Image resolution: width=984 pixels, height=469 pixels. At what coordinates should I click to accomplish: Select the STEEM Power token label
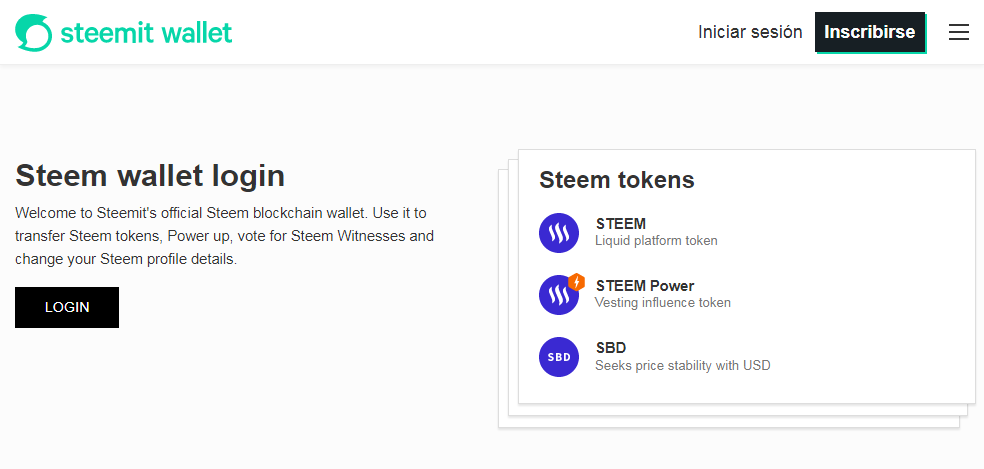644,286
